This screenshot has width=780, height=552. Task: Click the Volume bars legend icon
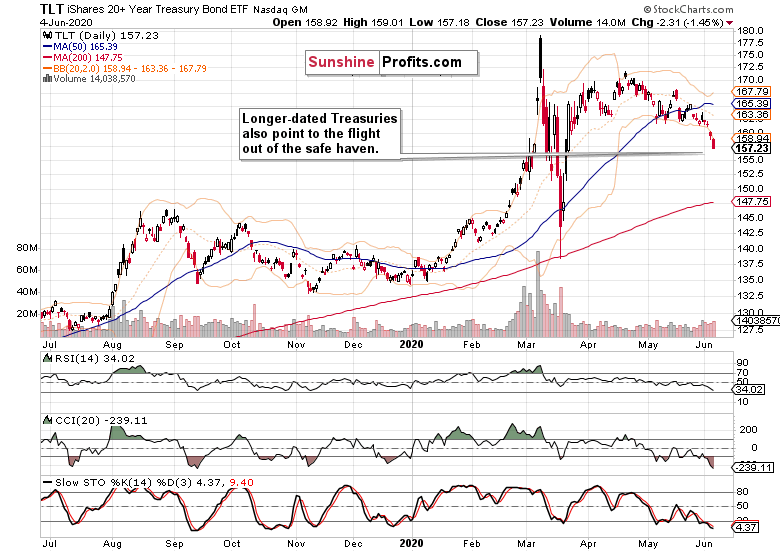pos(48,79)
